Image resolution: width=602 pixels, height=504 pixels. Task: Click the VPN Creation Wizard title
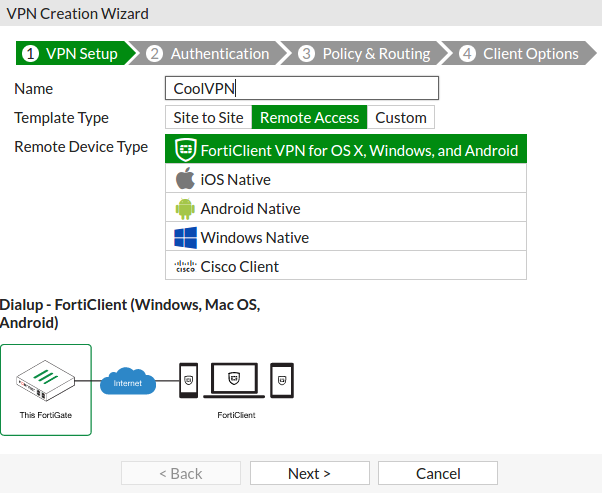[x=78, y=13]
